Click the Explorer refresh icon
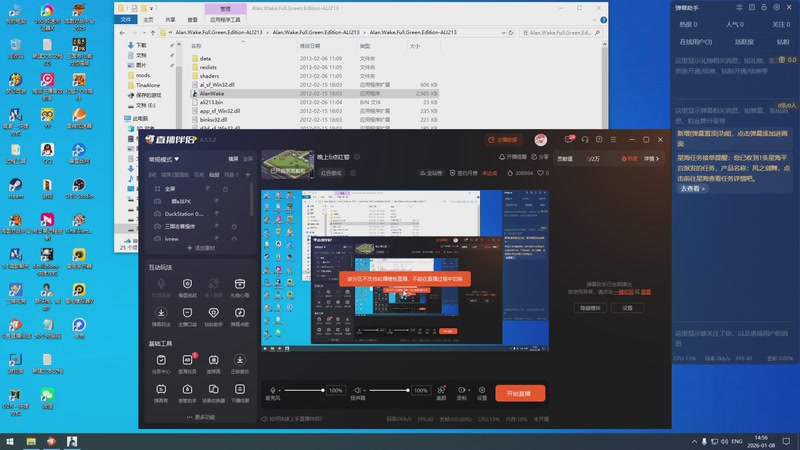800x450 pixels. [x=511, y=32]
